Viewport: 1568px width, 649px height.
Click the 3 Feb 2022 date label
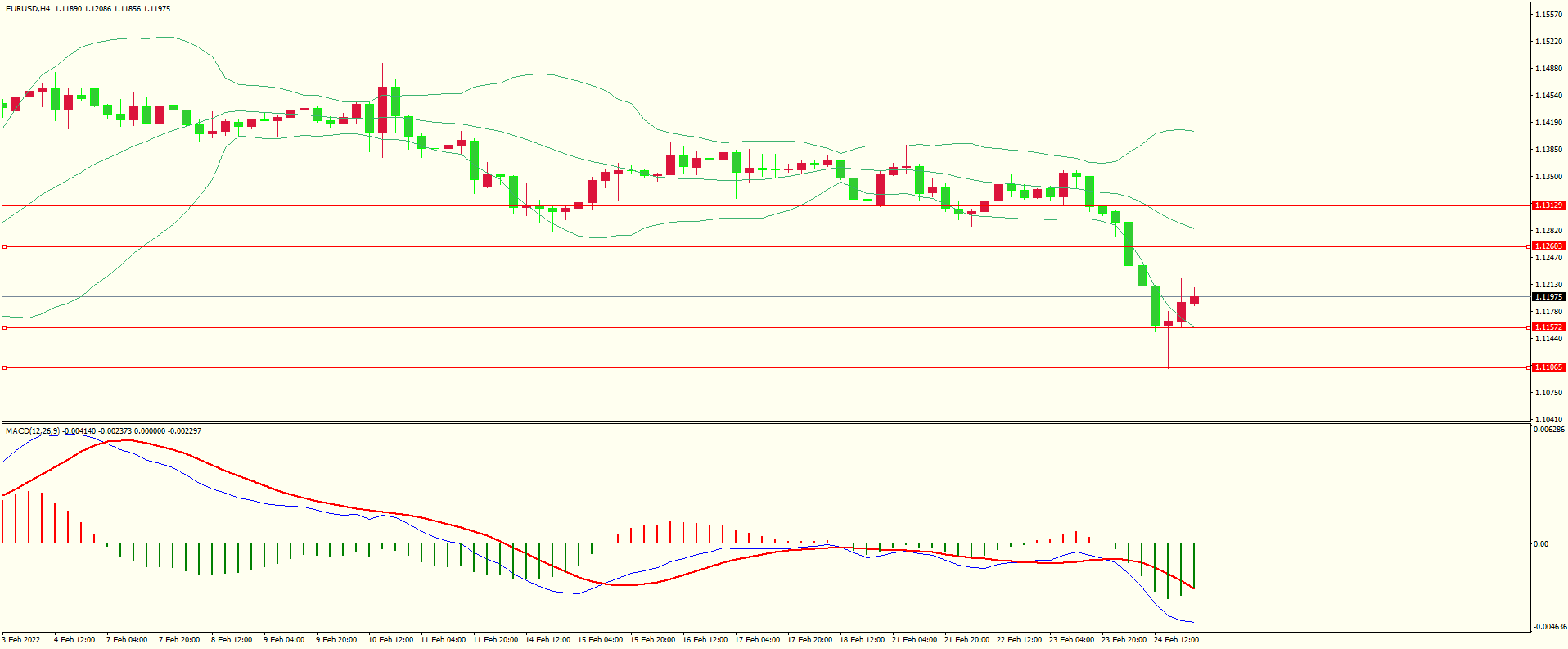point(21,640)
